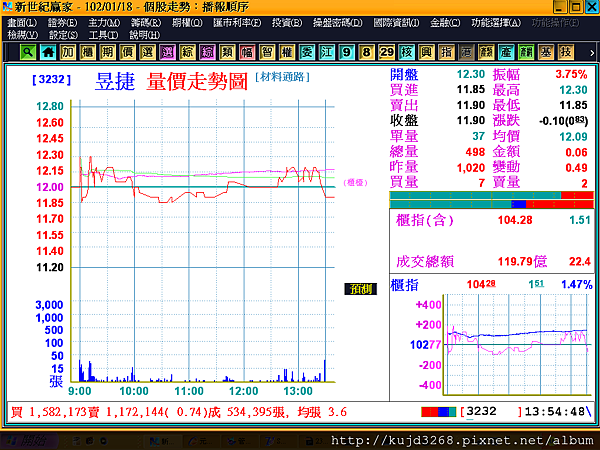Click the [材料通路] sector link

click(282, 77)
